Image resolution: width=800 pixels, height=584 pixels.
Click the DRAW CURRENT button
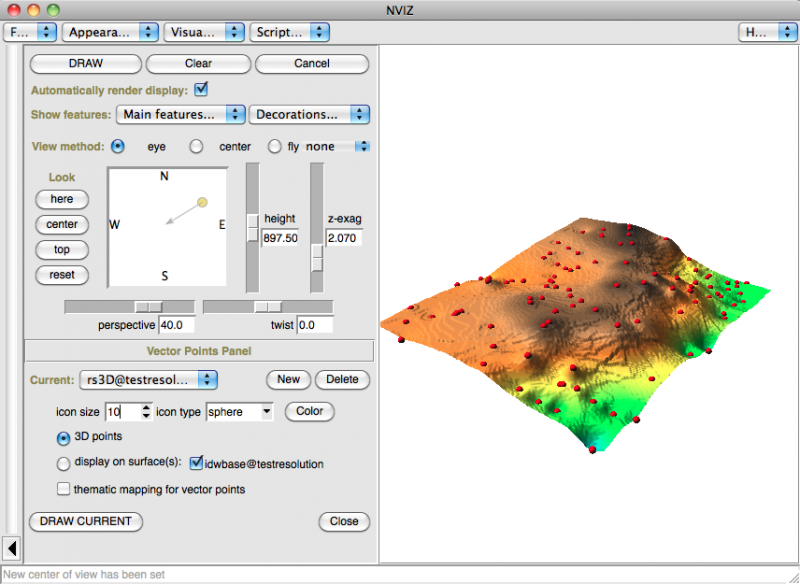(x=86, y=522)
